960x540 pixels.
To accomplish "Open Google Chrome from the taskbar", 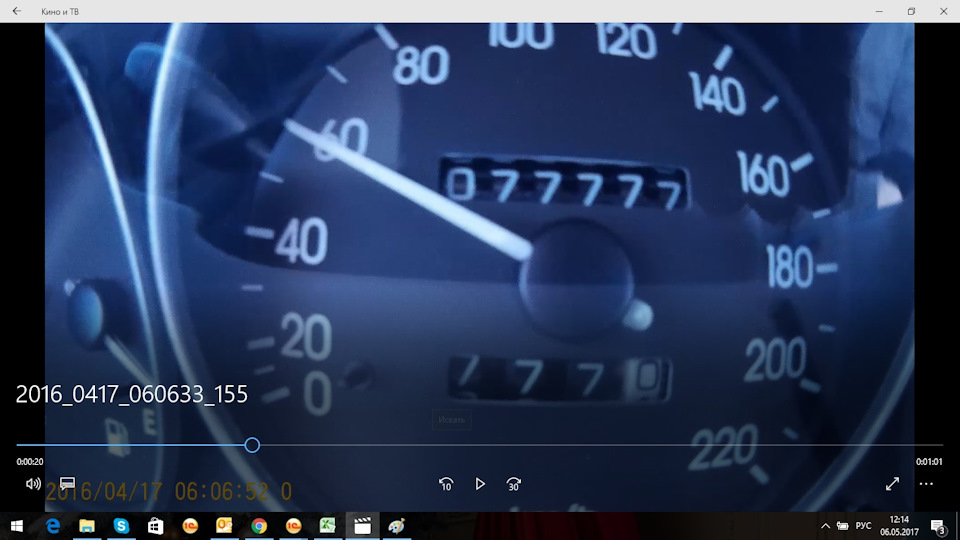I will pyautogui.click(x=259, y=526).
